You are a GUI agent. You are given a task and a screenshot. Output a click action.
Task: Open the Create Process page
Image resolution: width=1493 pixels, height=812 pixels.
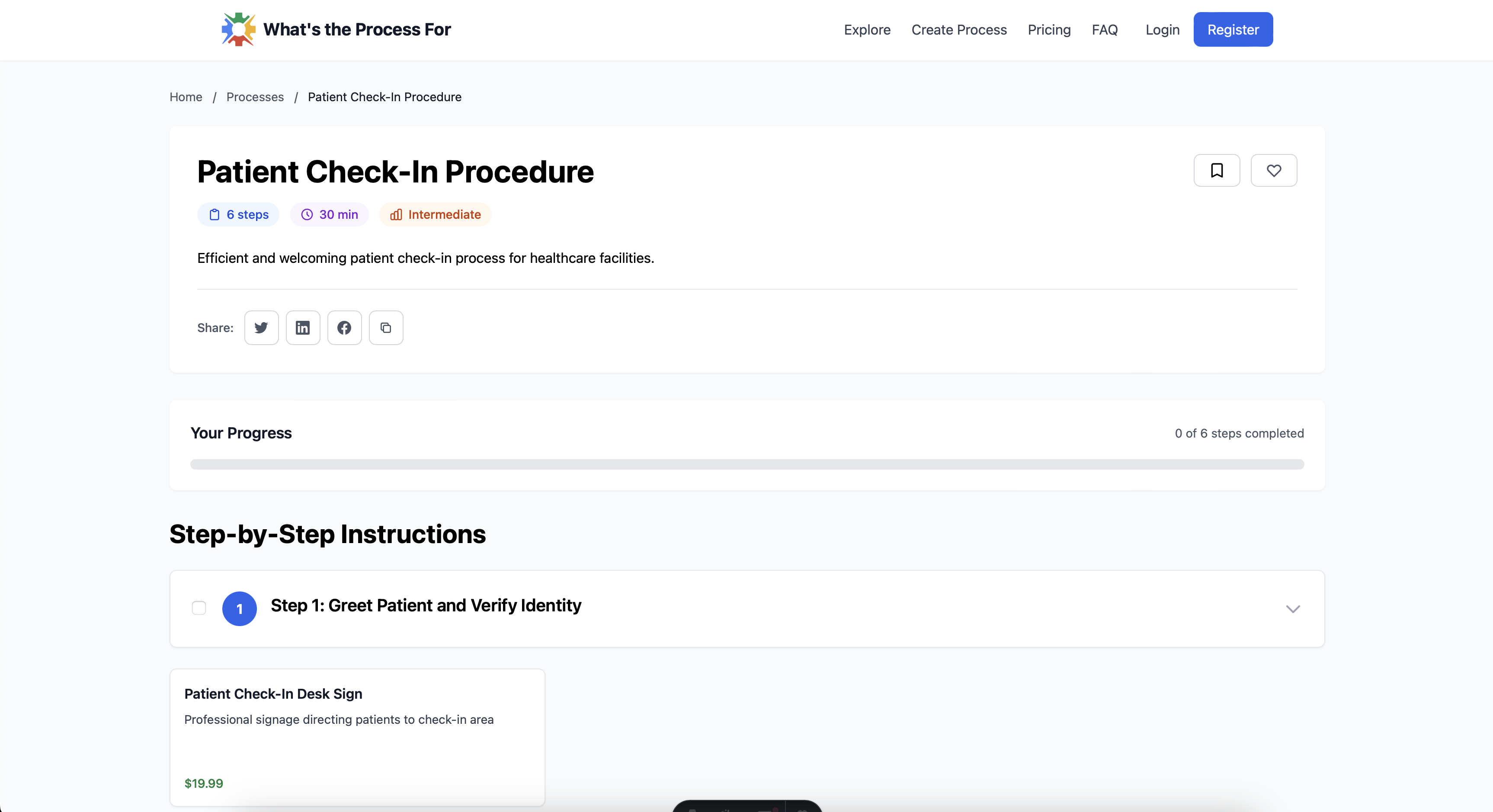tap(958, 29)
